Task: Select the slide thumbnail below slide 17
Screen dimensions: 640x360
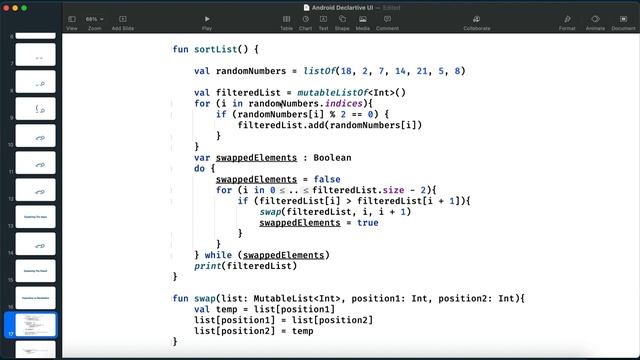Action: 36,349
